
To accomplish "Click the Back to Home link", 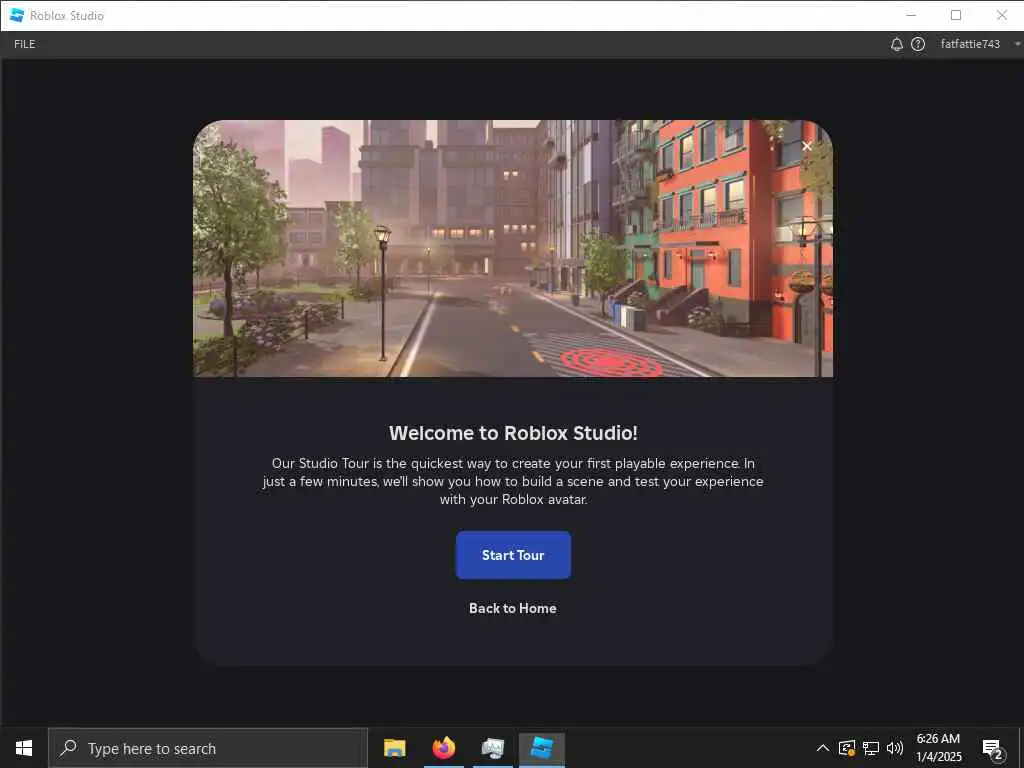I will coord(513,608).
